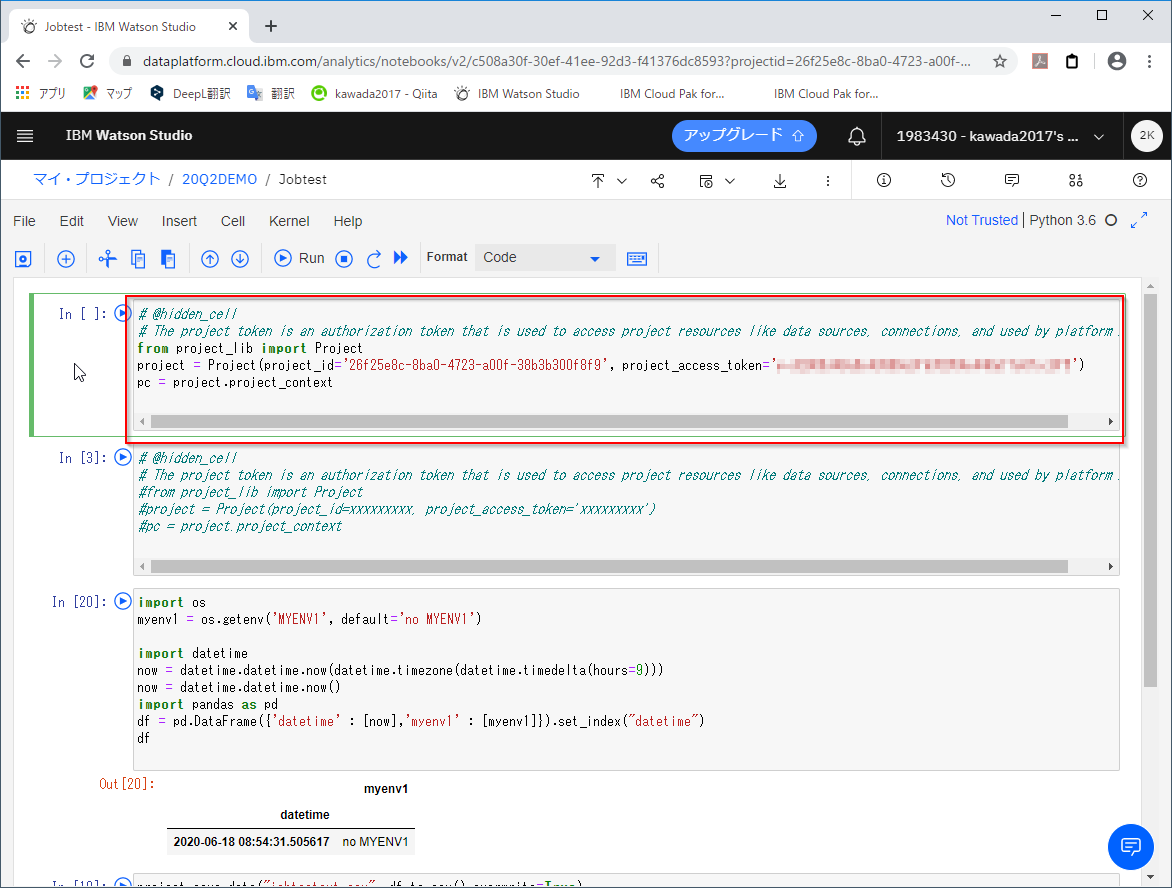The width and height of the screenshot is (1172, 888).
Task: Reload the browser page
Action: [87, 61]
